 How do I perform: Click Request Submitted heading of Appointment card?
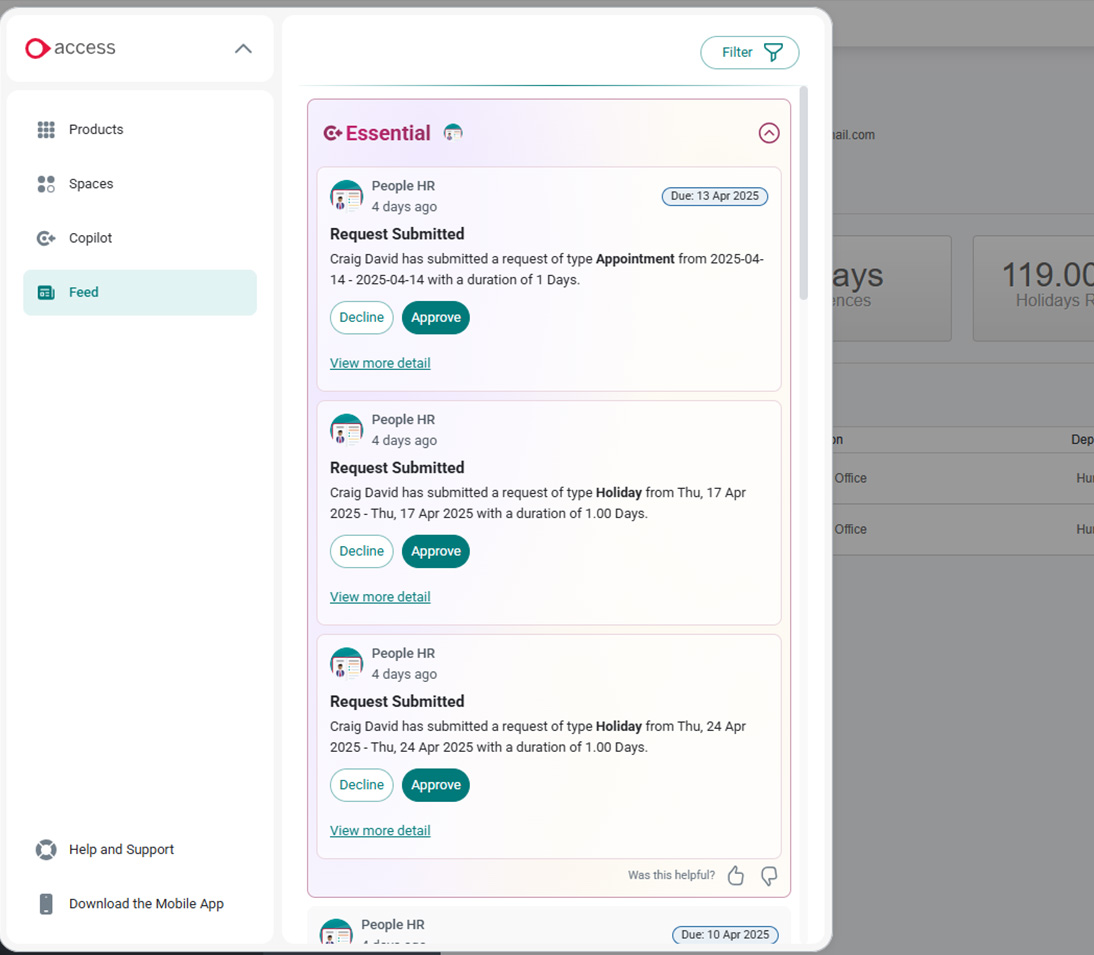(397, 234)
